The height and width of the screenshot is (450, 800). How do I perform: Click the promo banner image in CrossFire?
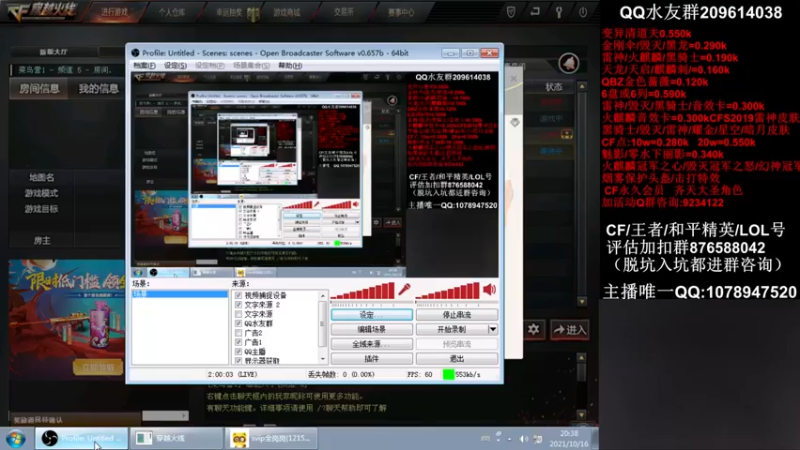[67, 319]
